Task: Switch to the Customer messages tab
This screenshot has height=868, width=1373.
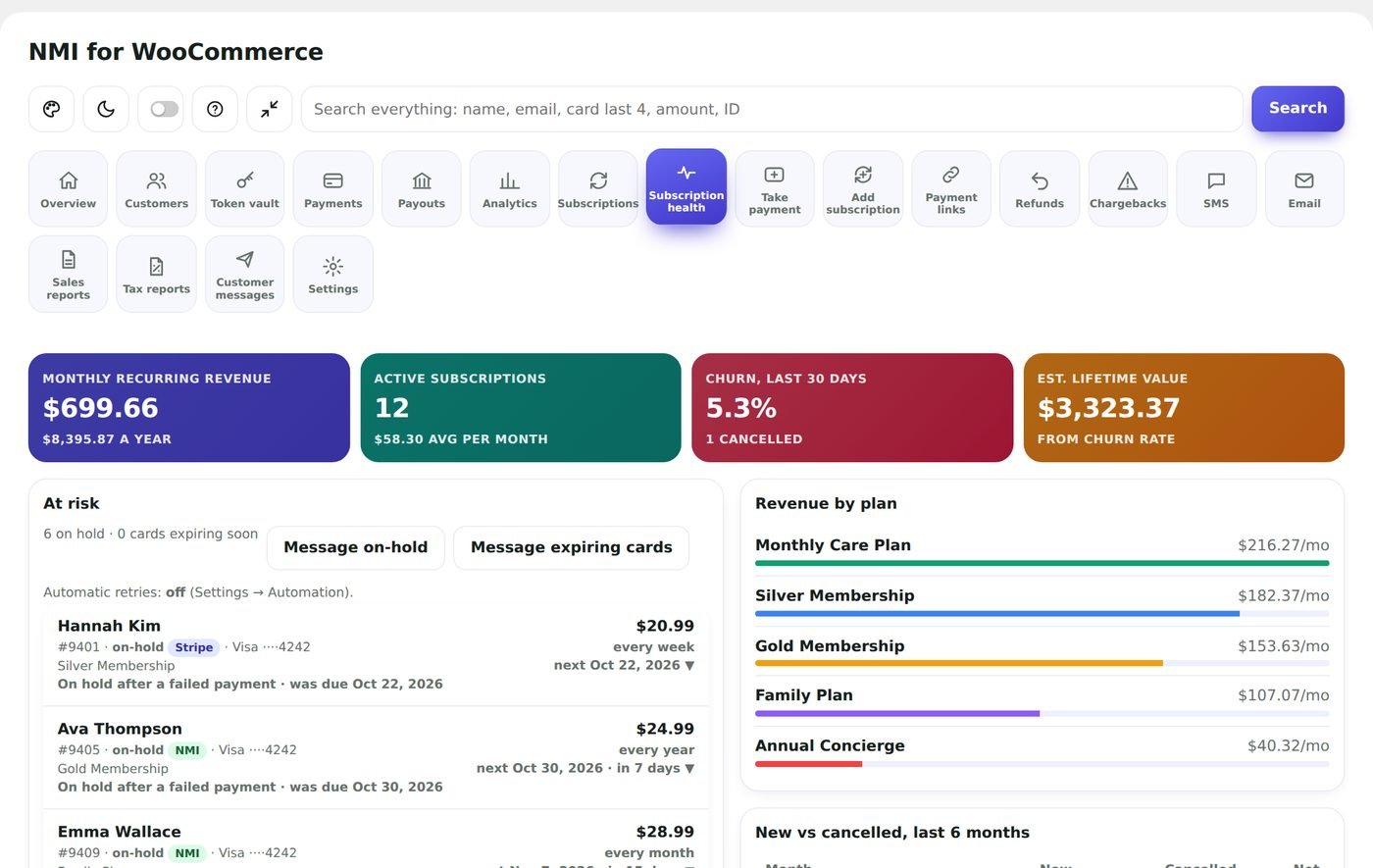Action: pyautogui.click(x=245, y=275)
